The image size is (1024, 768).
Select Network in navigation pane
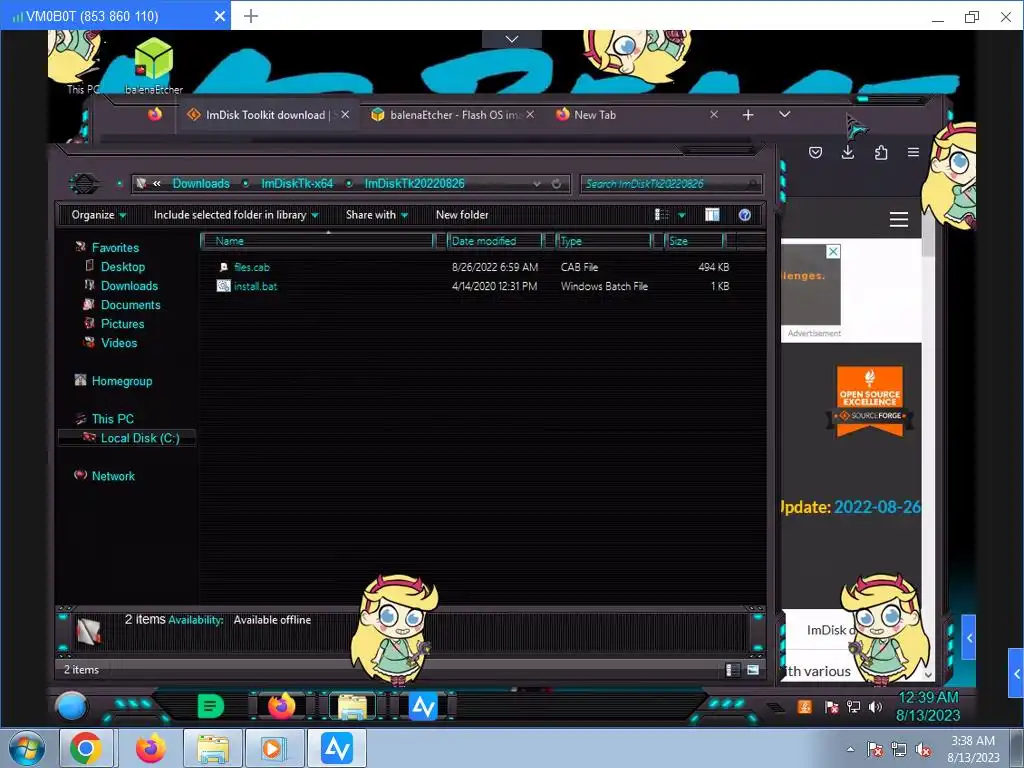pyautogui.click(x=113, y=476)
